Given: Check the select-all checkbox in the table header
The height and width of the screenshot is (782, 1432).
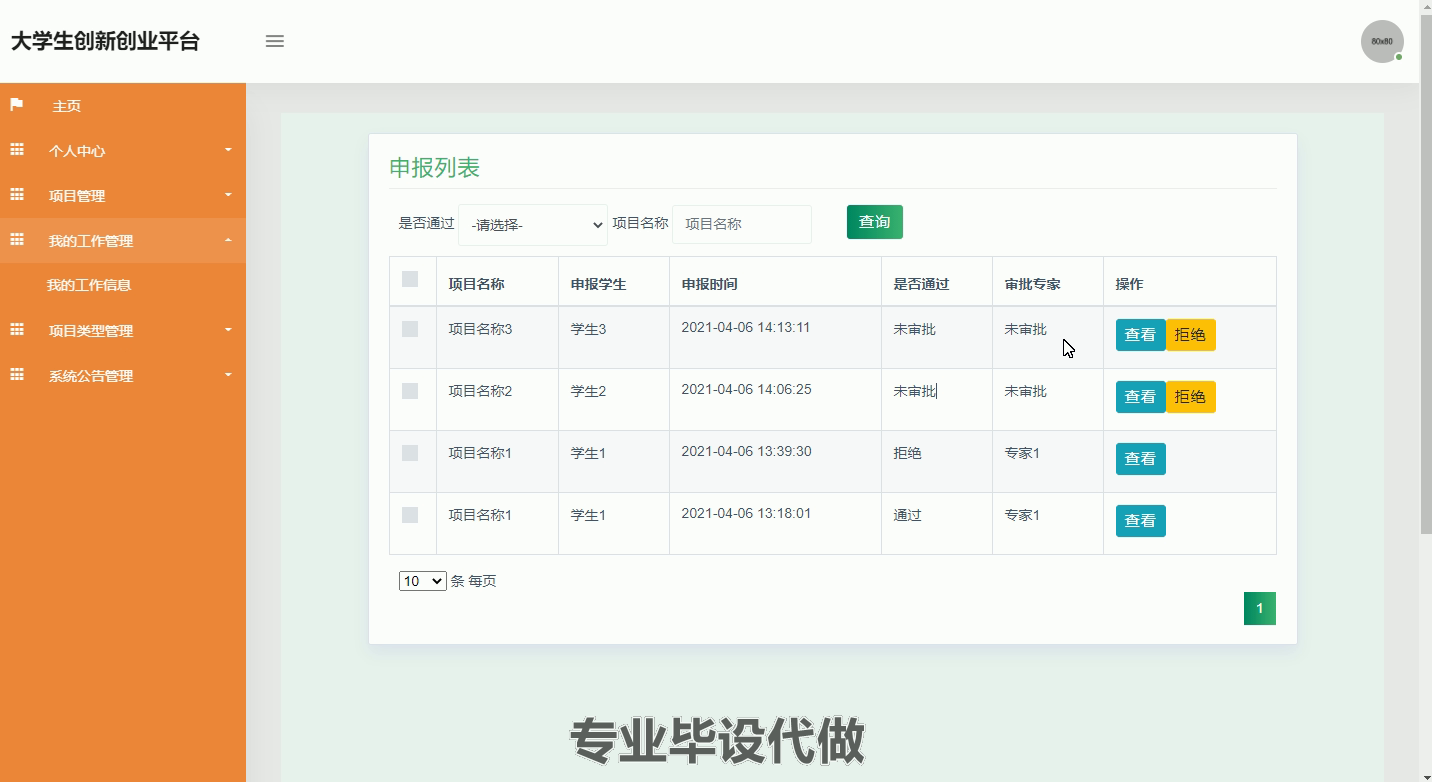Looking at the screenshot, I should pyautogui.click(x=410, y=279).
